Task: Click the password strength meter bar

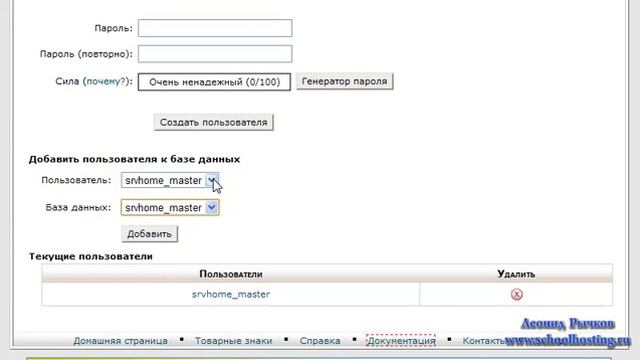Action: 214,82
